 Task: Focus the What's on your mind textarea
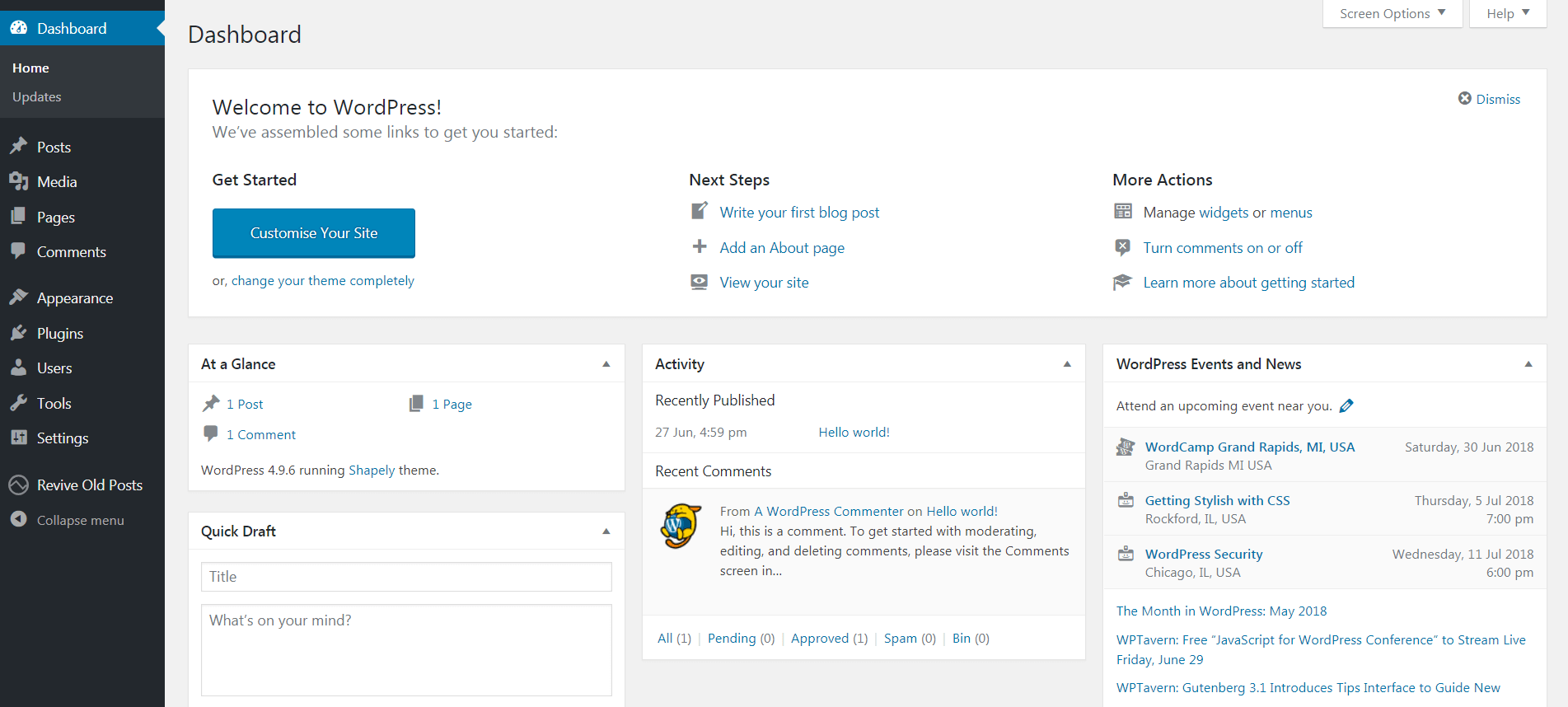406,649
